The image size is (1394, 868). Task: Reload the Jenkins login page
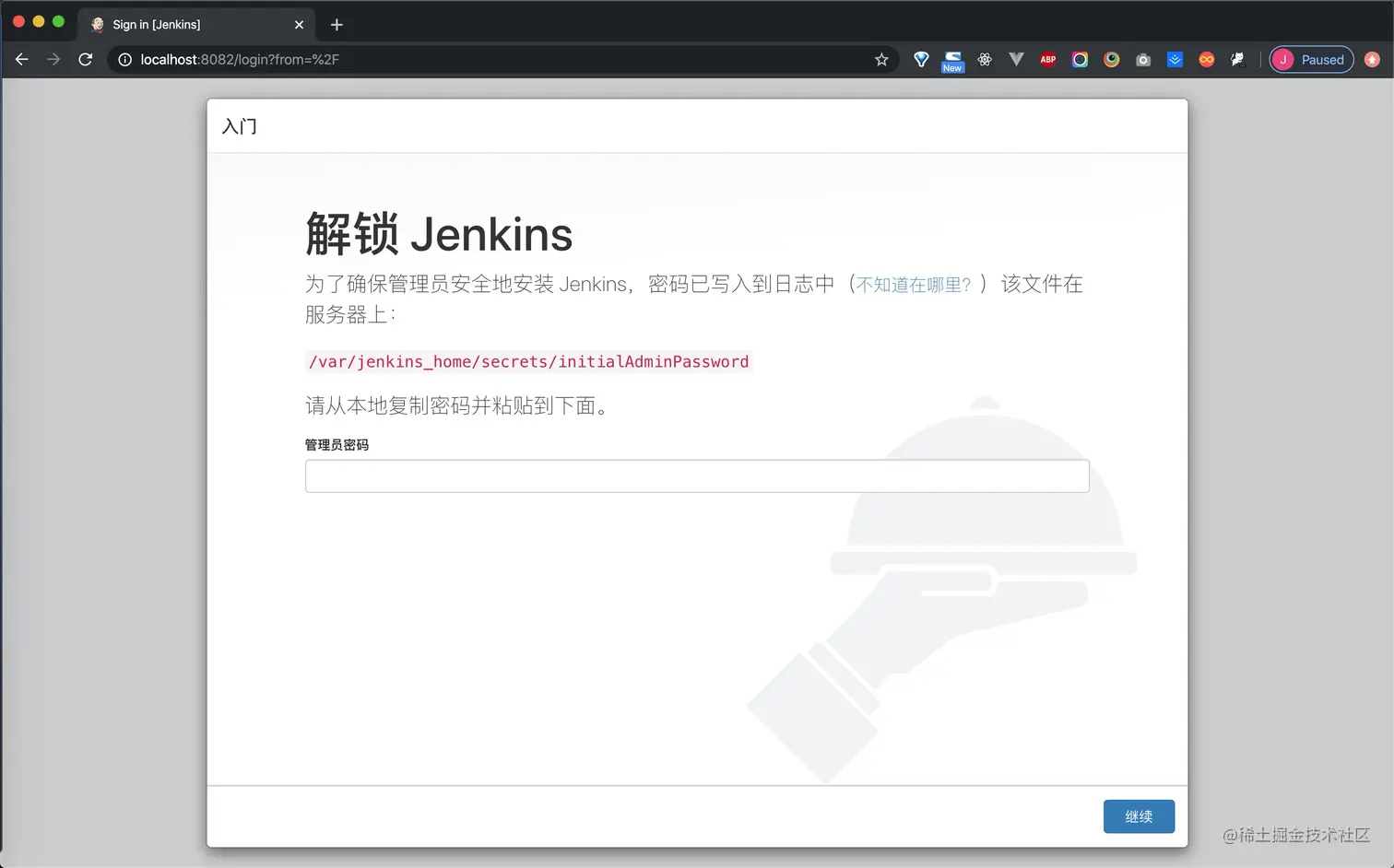pyautogui.click(x=86, y=59)
